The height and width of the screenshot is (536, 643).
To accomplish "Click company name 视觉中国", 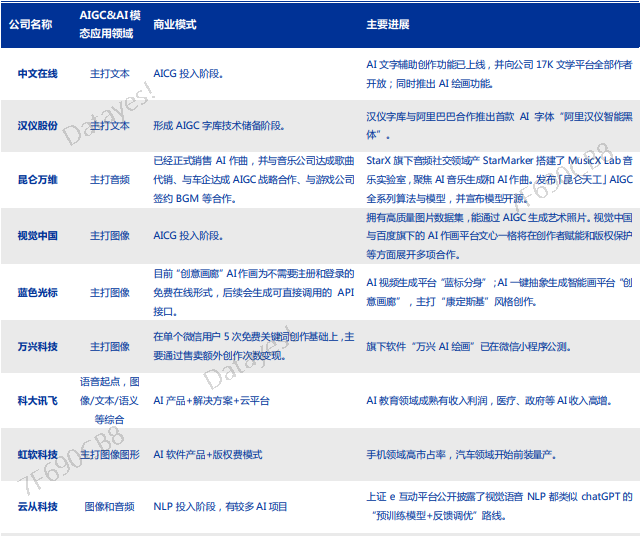I will 37,236.
